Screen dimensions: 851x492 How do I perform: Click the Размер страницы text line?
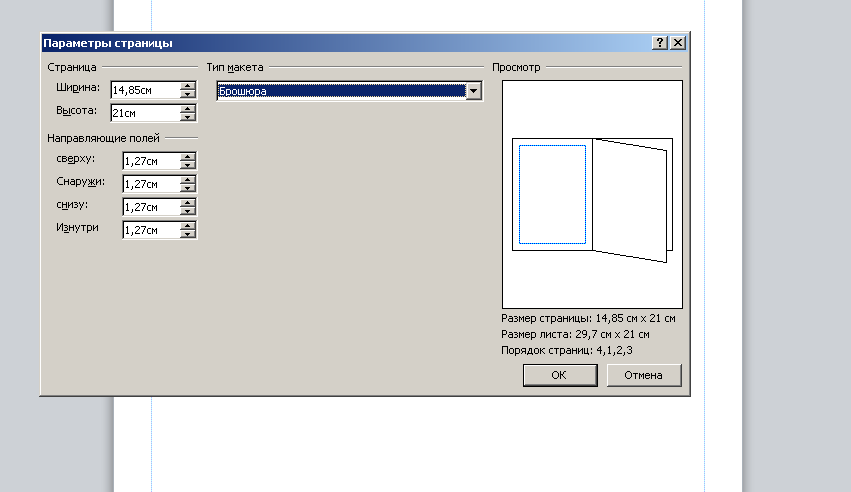click(x=588, y=318)
